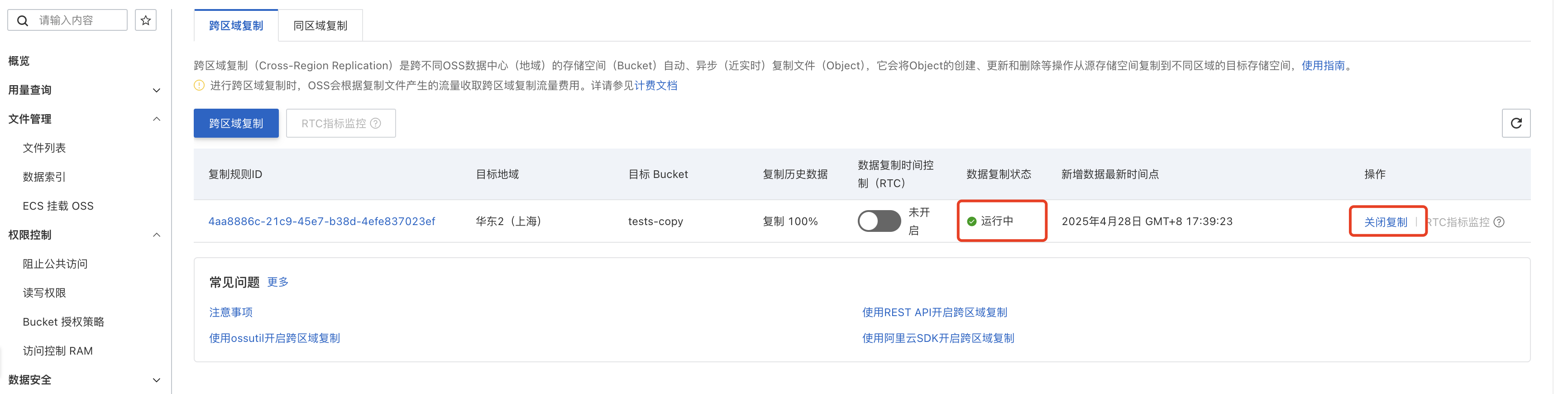The image size is (1568, 394).
Task: Click the refresh icon button
Action: pyautogui.click(x=1515, y=123)
